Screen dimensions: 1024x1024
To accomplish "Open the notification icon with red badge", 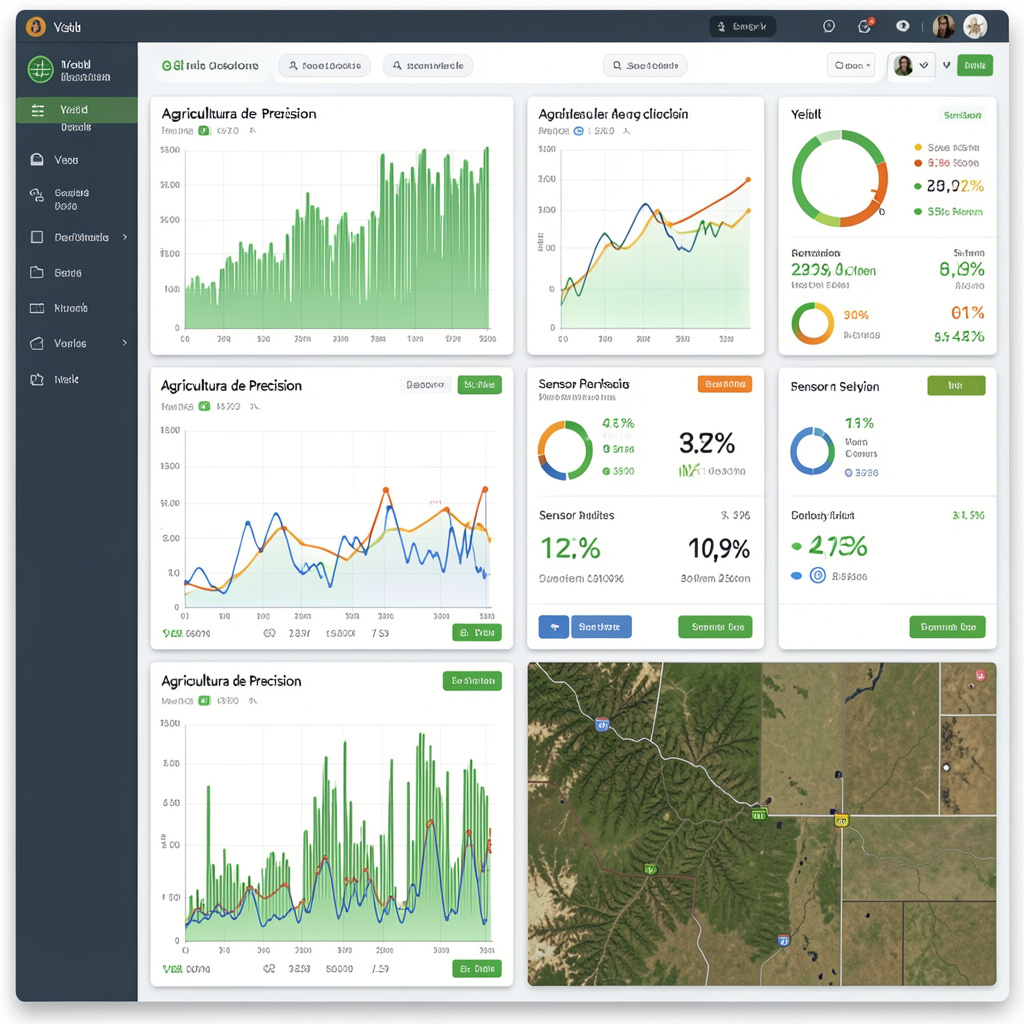I will tap(865, 27).
